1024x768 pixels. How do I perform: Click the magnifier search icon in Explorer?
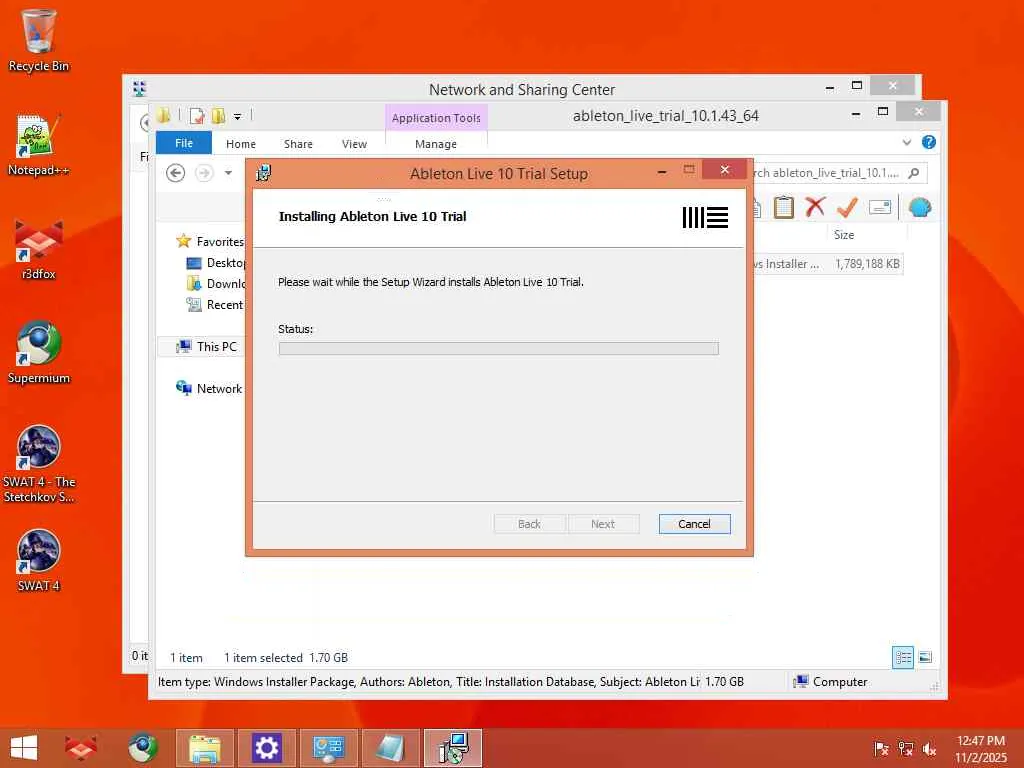[x=914, y=173]
